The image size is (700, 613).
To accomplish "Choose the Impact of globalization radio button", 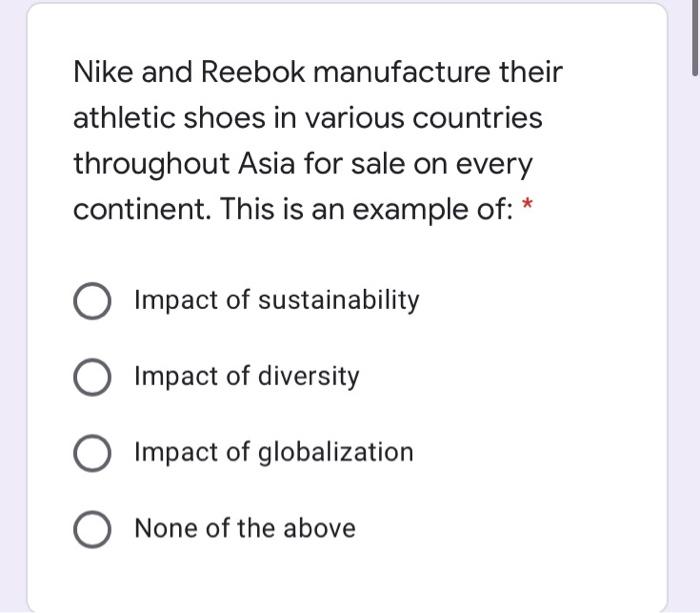I will click(92, 453).
